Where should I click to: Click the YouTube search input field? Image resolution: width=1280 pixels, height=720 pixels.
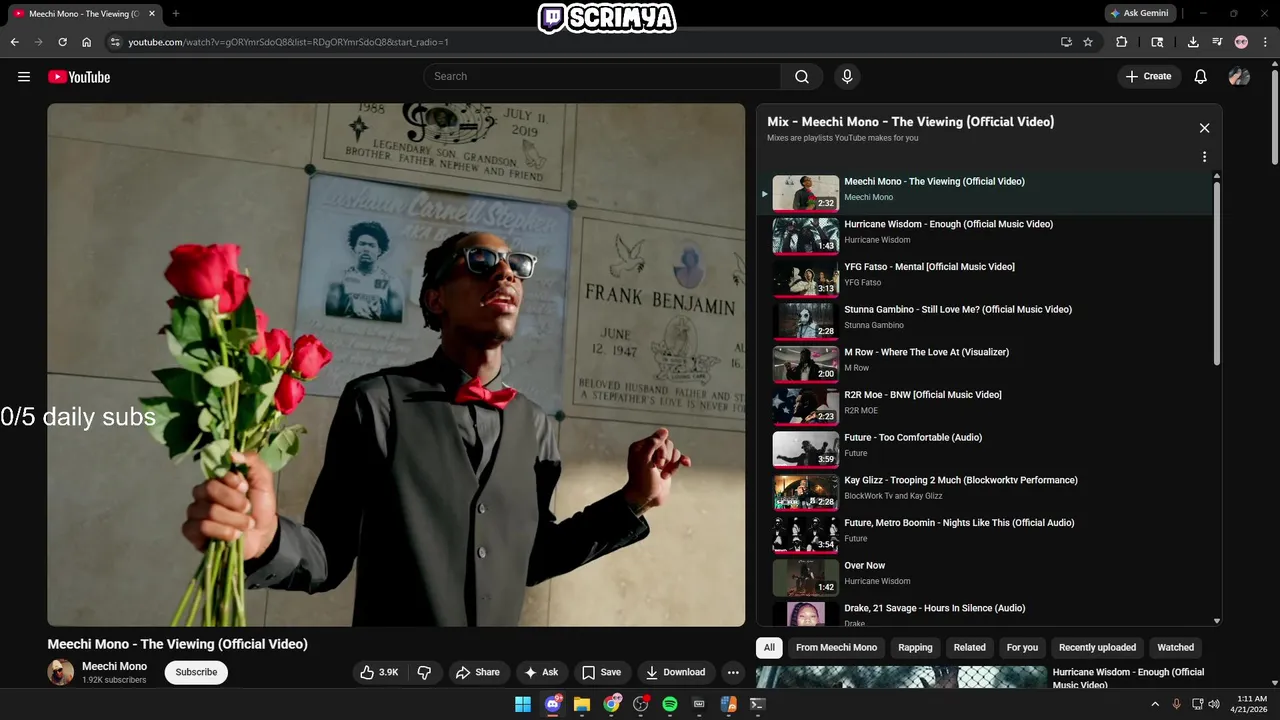click(x=602, y=76)
